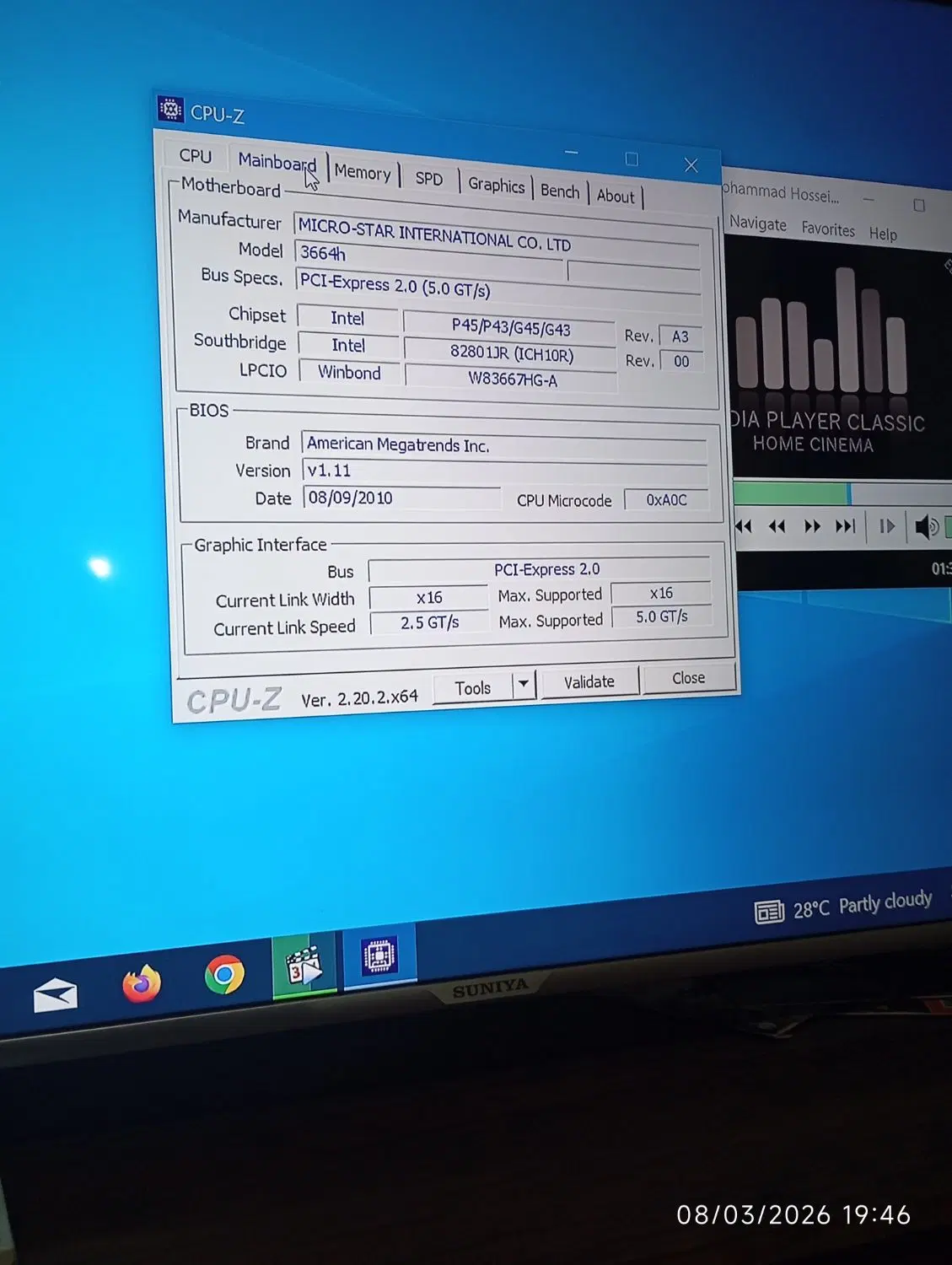Switch to the CPU tab in CPU-Z
The image size is (952, 1265).
(x=196, y=155)
